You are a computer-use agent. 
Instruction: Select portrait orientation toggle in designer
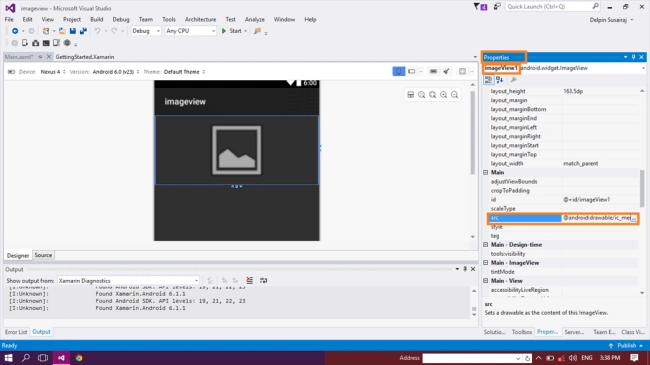coord(399,71)
